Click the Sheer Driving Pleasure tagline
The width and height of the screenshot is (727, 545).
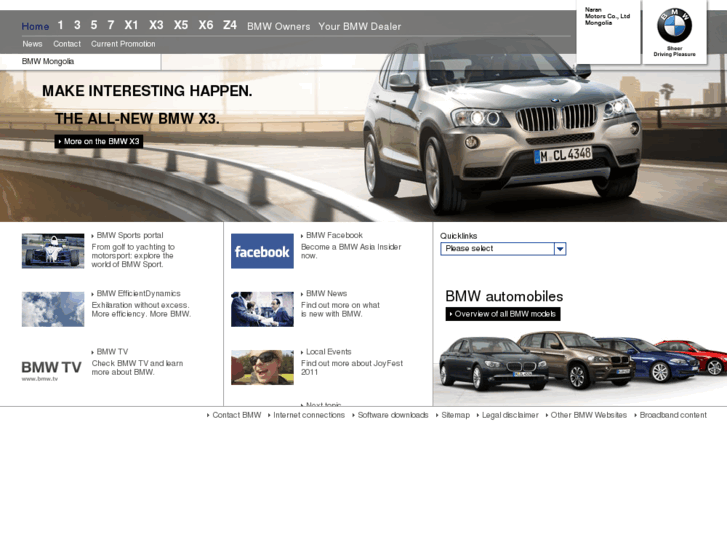pyautogui.click(x=675, y=51)
